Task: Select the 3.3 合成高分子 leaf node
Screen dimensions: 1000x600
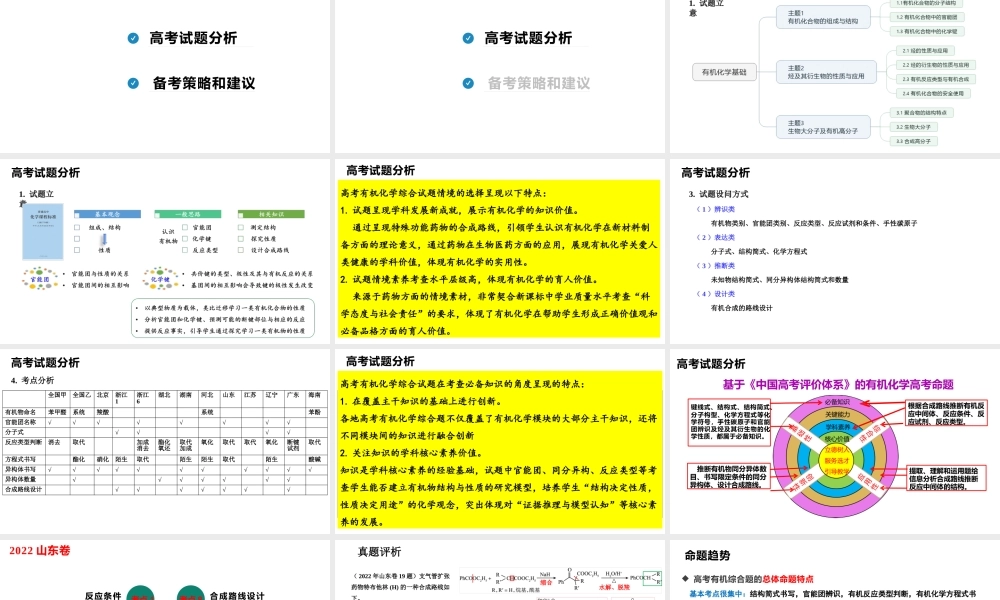Action: click(x=914, y=141)
